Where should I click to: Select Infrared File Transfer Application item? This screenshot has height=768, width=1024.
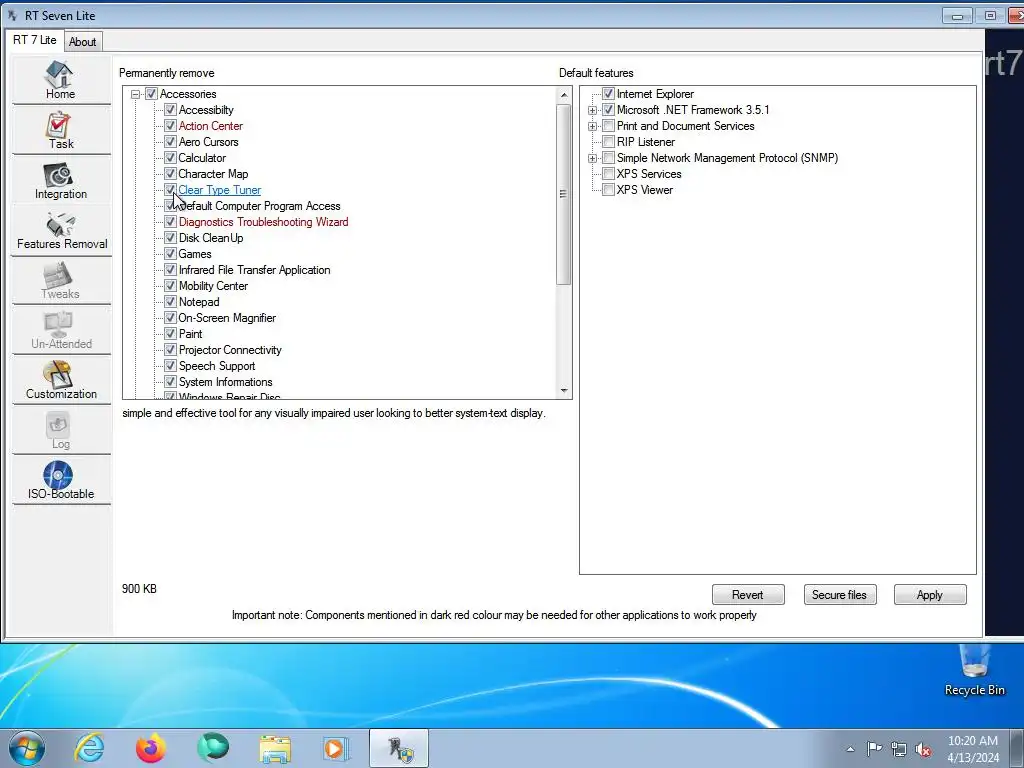tap(254, 270)
